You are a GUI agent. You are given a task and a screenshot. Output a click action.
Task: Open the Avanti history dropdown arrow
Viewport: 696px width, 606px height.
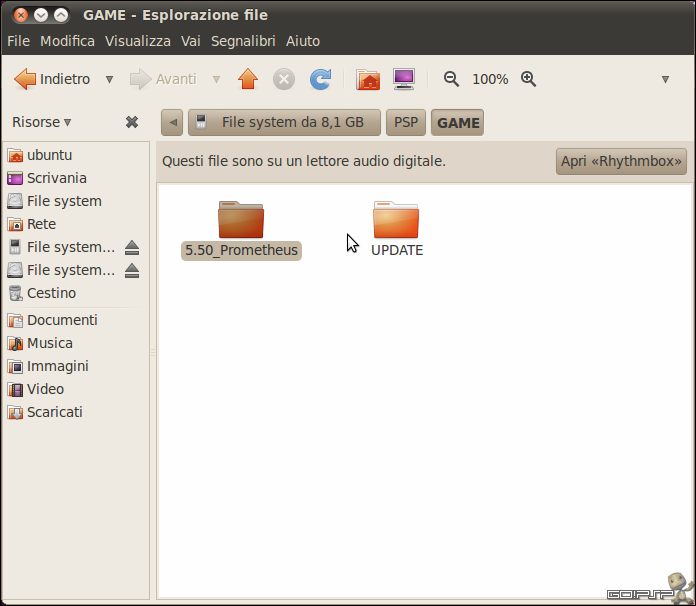point(216,79)
